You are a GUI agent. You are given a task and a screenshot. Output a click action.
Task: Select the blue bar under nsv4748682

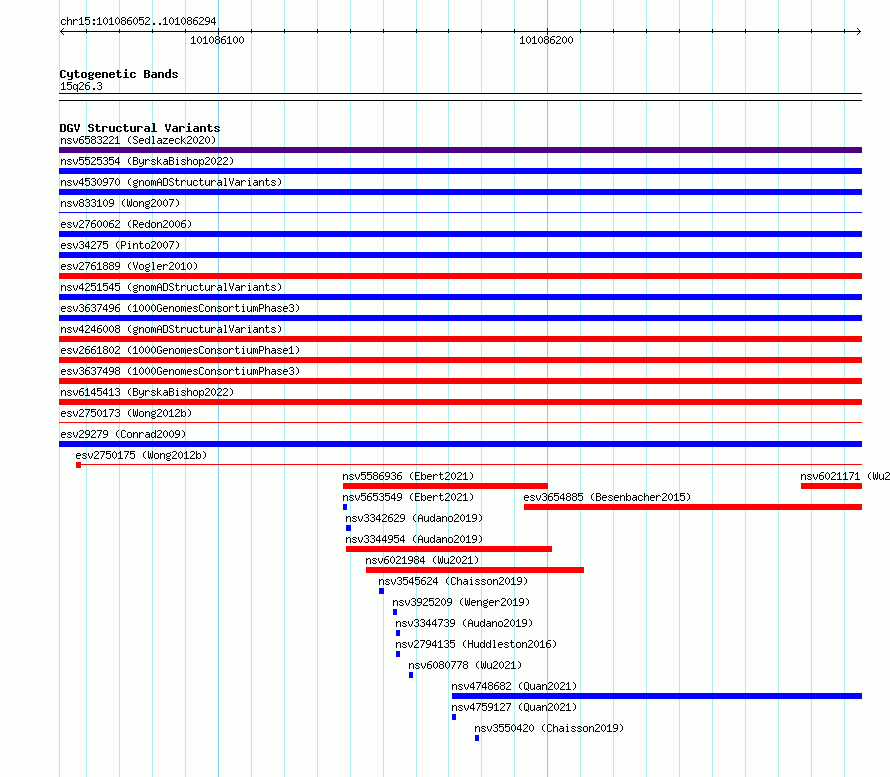[x=657, y=696]
